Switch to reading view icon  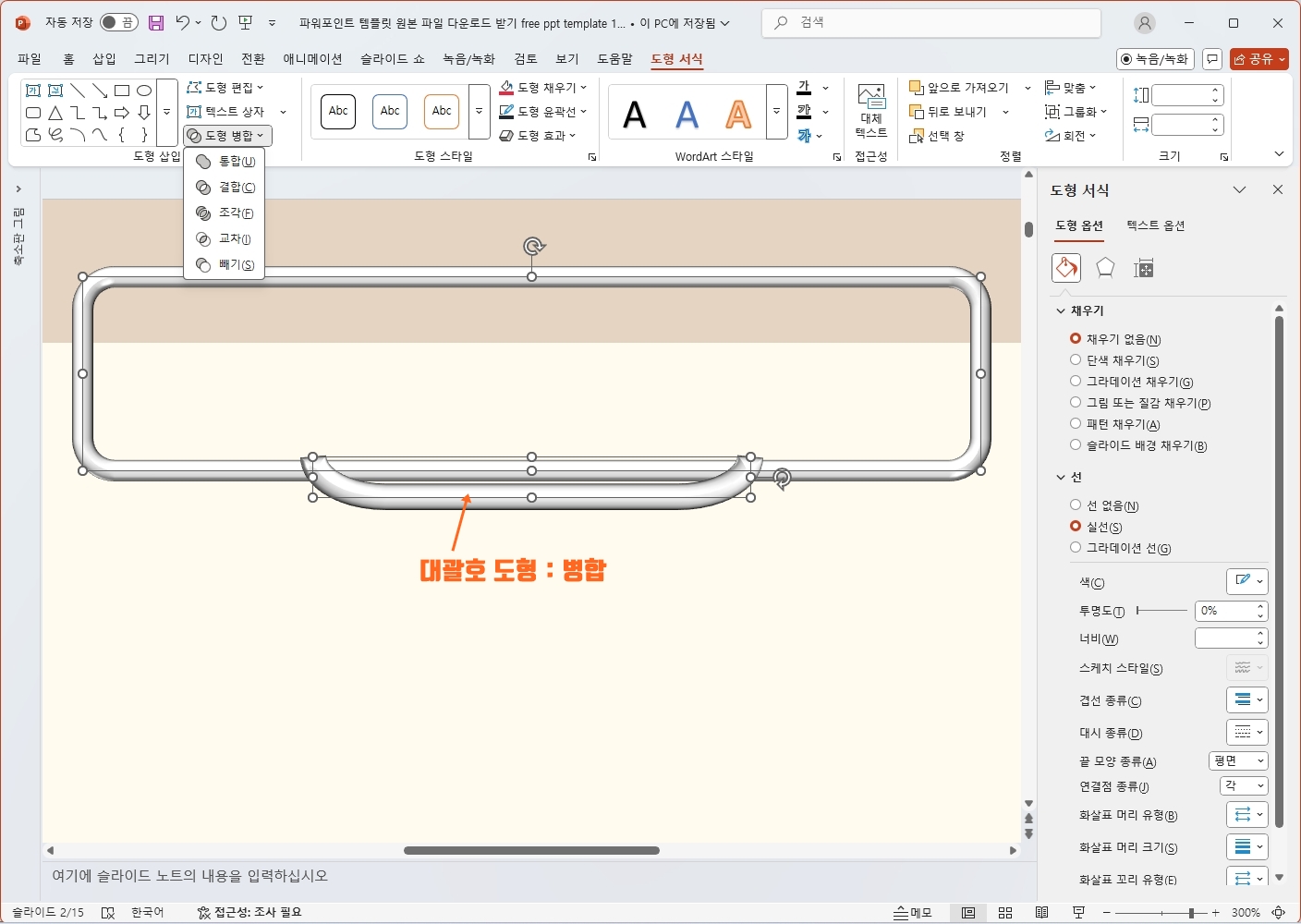pos(1042,913)
